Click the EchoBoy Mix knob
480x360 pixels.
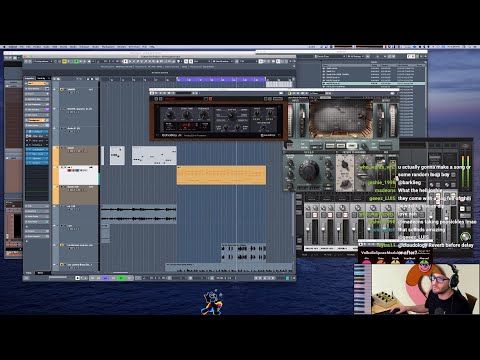170,115
